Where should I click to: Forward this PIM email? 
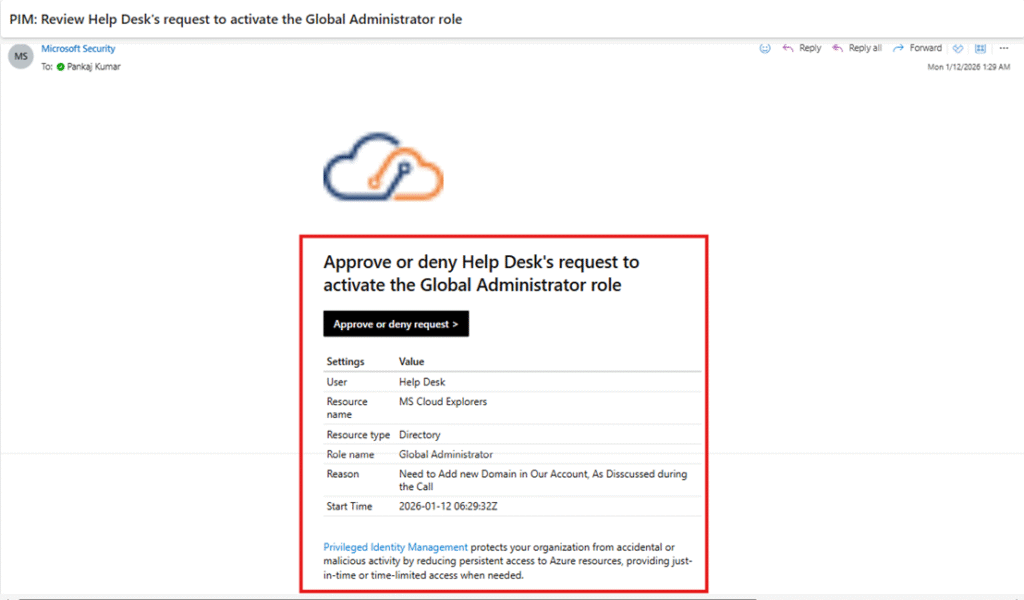(x=917, y=48)
